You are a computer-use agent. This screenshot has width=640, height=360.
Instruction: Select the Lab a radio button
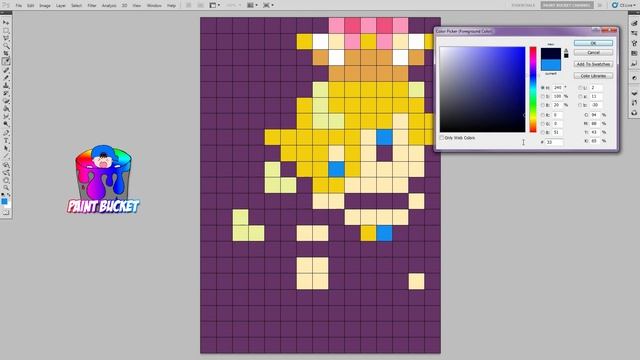click(580, 96)
